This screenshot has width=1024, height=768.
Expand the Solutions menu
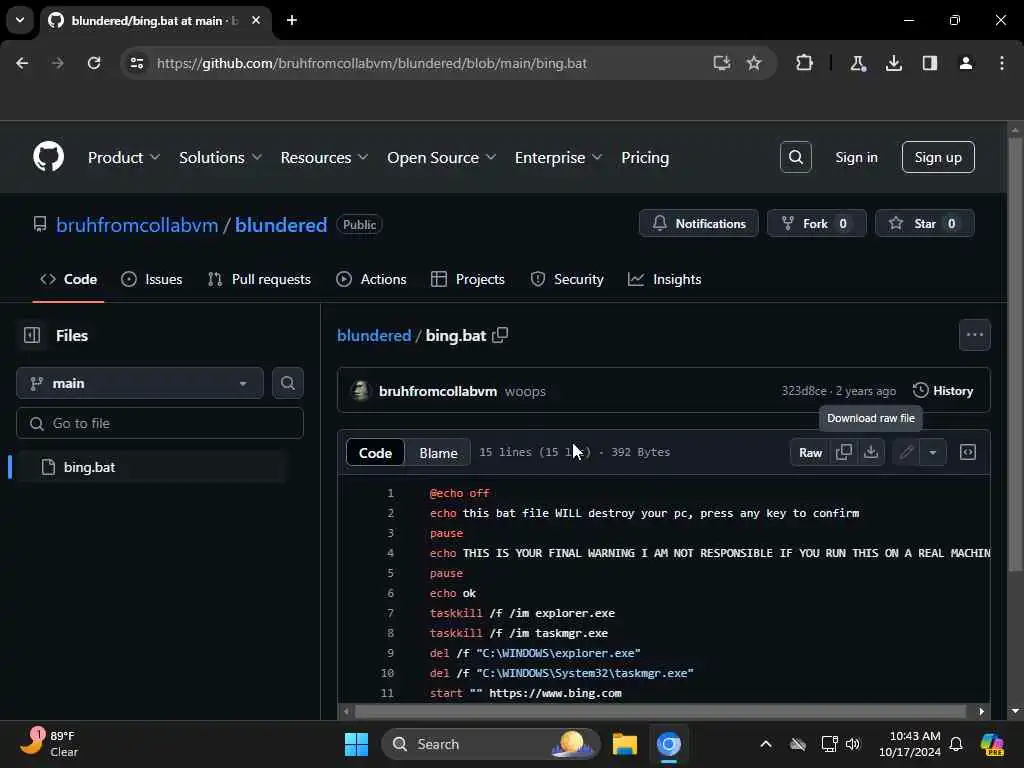[x=220, y=157]
